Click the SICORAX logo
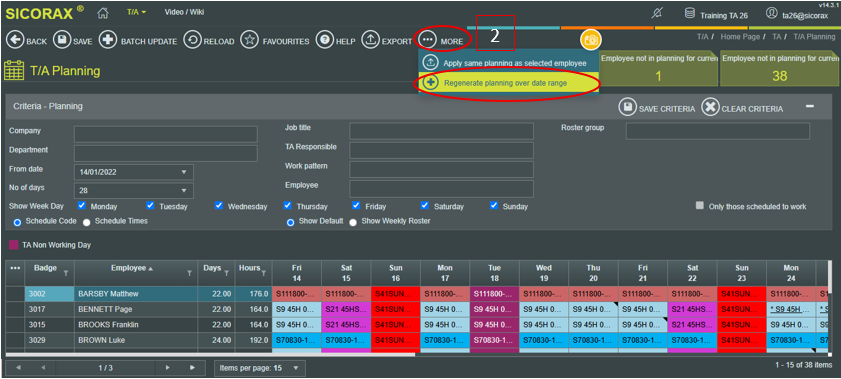 (44, 13)
